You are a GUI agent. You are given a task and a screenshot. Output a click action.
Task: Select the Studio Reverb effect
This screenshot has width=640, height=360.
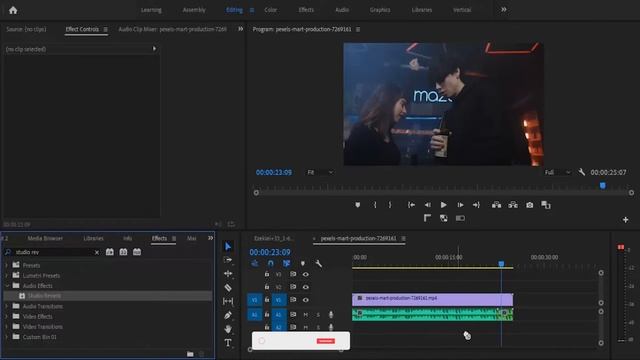[44, 296]
